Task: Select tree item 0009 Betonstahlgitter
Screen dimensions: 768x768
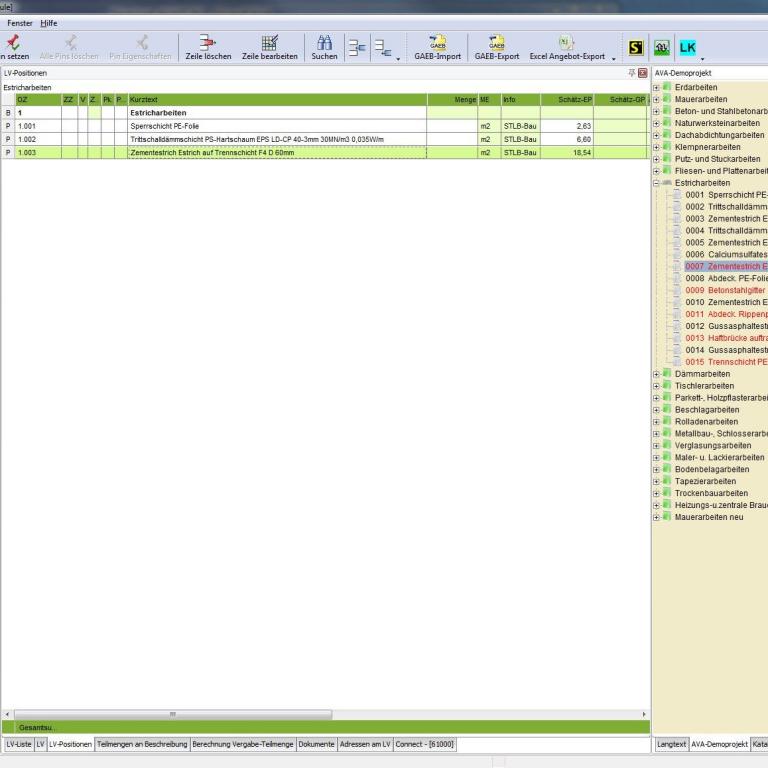Action: [725, 290]
